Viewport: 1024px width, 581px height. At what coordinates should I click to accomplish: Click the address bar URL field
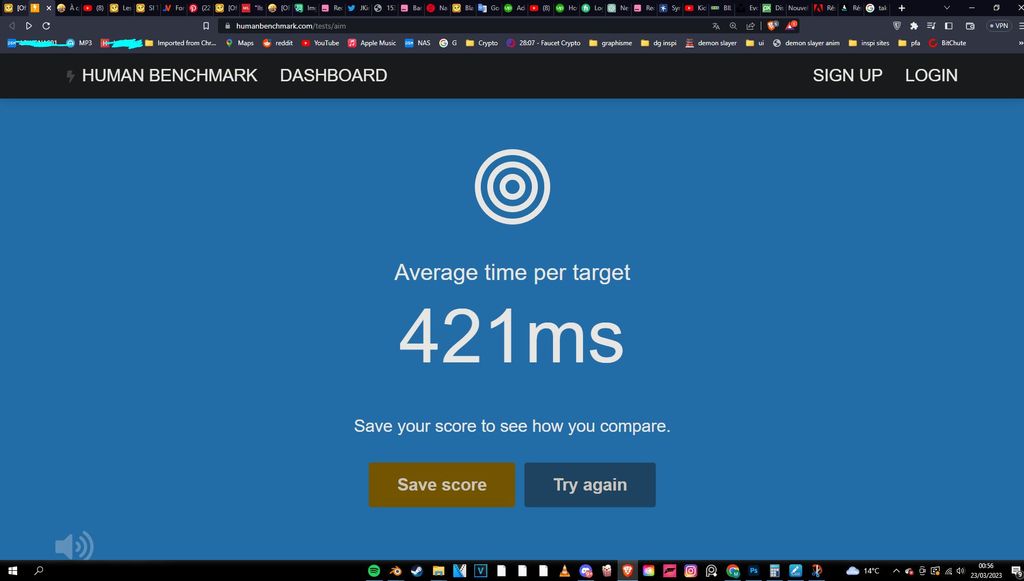click(450, 26)
